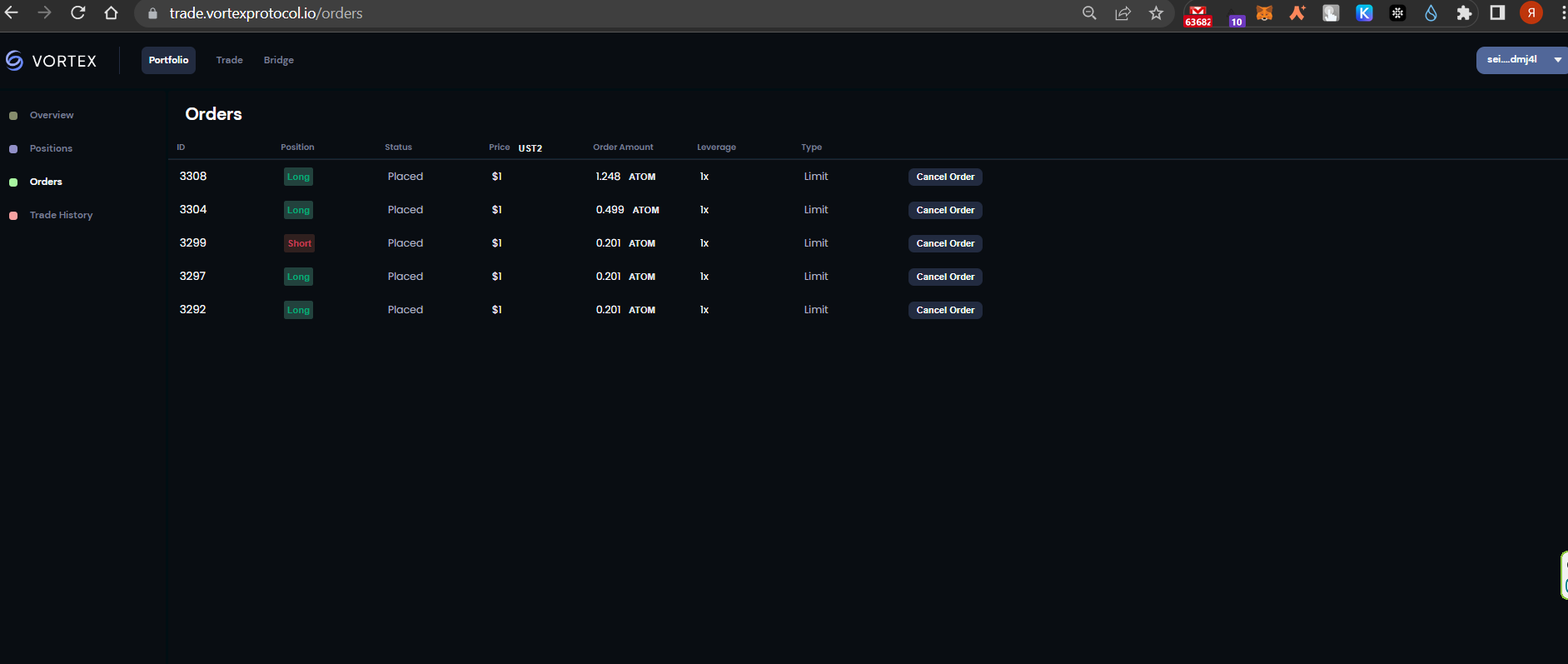Click the order ID 3297

(x=192, y=277)
